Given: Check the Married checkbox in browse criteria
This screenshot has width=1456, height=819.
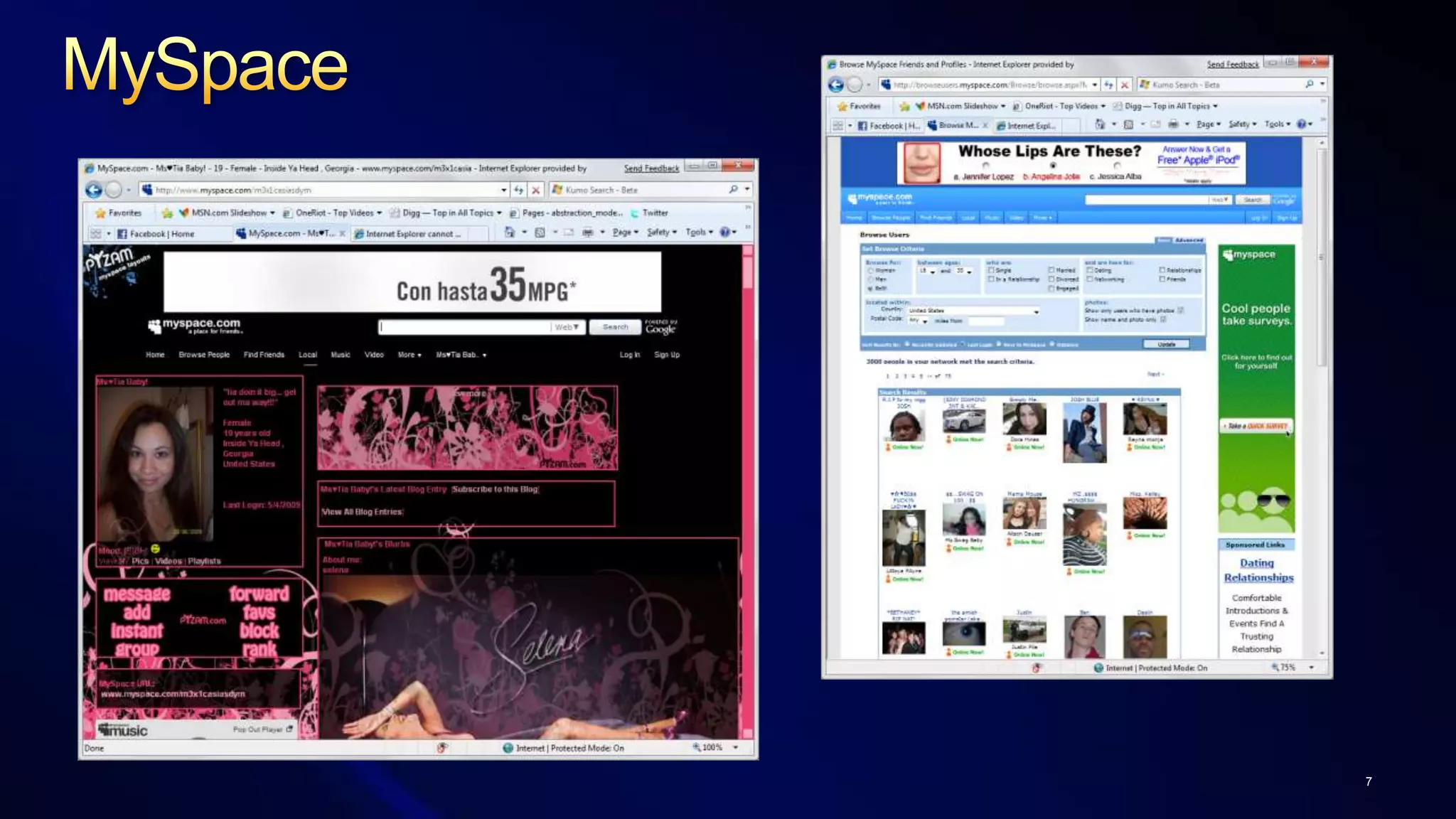Looking at the screenshot, I should pos(1051,271).
